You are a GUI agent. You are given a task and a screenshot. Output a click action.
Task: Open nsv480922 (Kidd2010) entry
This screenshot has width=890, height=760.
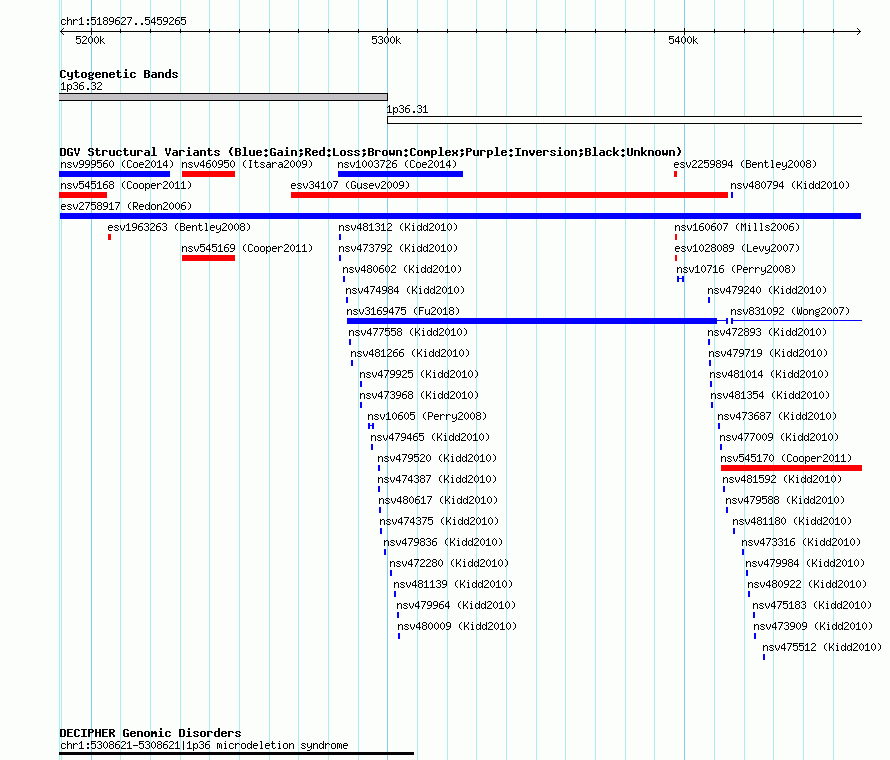coord(807,584)
